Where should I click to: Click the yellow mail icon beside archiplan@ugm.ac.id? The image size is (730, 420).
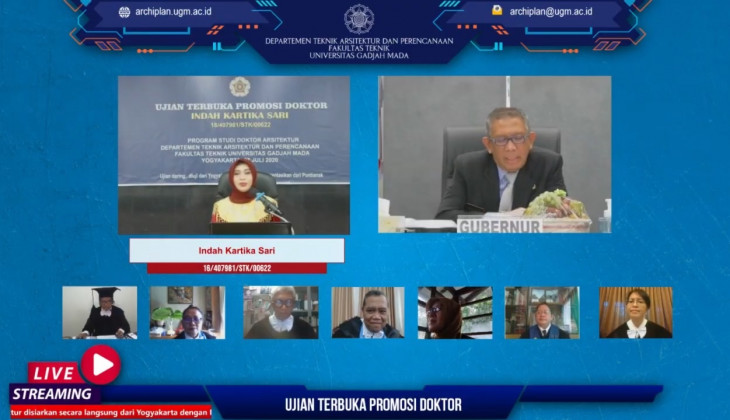(x=497, y=10)
